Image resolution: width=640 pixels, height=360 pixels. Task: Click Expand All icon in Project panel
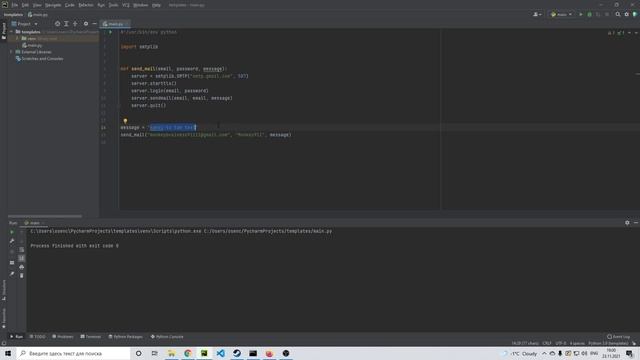(66, 24)
